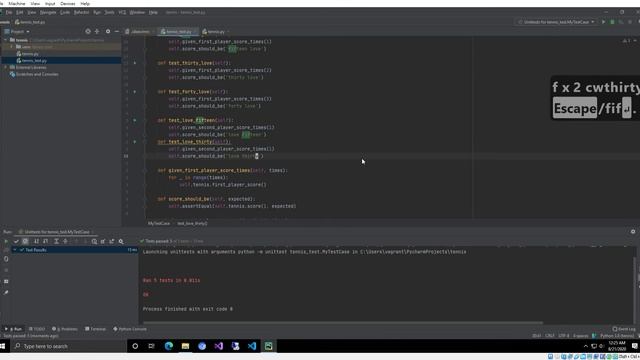Toggle show passed tests checkmark icon
The image size is (640, 360).
pyautogui.click(x=16, y=241)
